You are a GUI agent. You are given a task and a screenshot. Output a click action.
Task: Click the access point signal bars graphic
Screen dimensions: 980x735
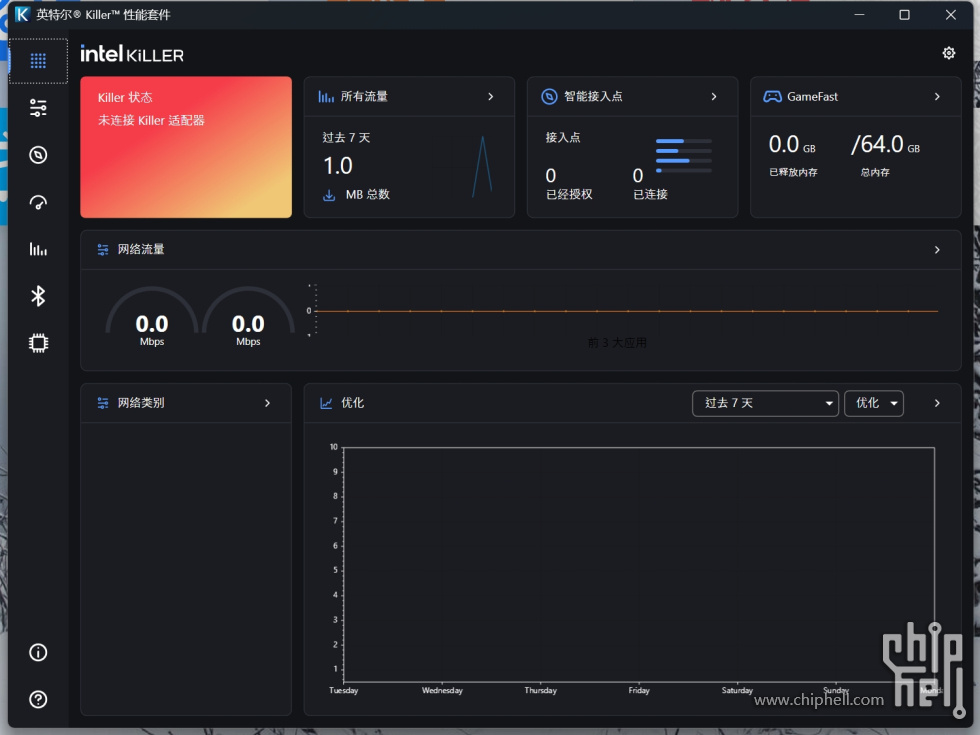(x=684, y=156)
